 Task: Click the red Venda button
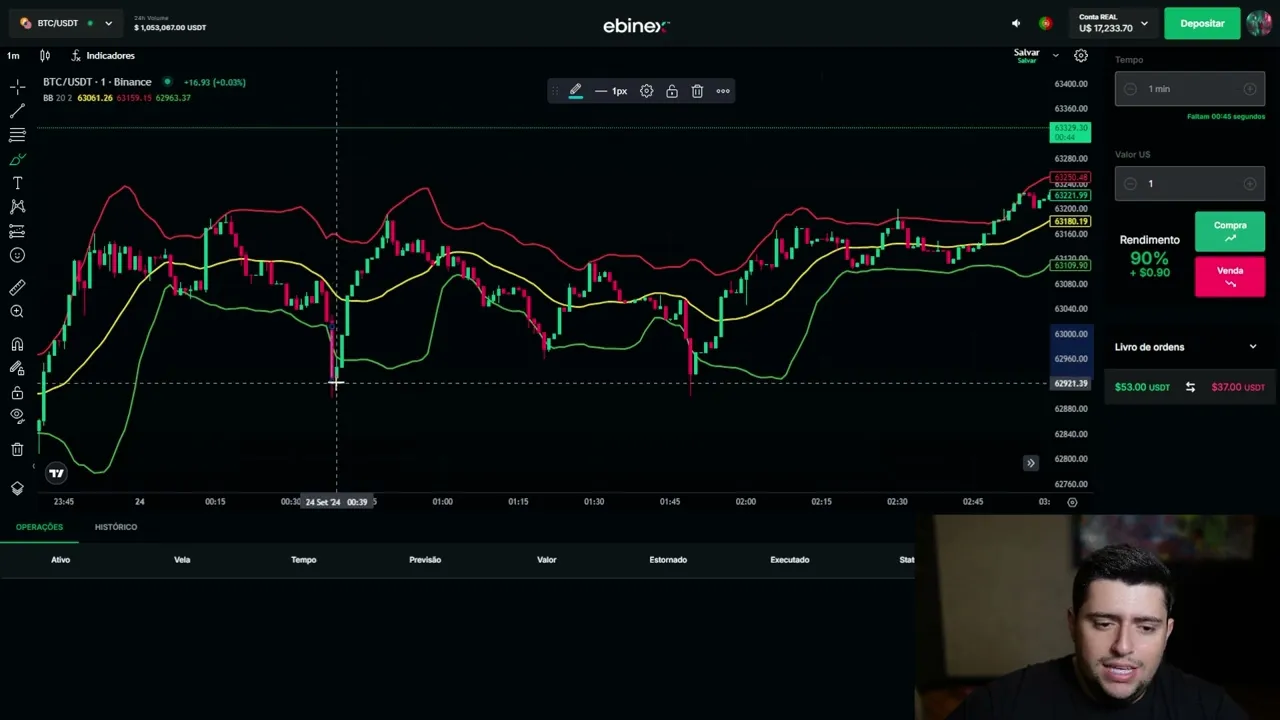(x=1230, y=277)
